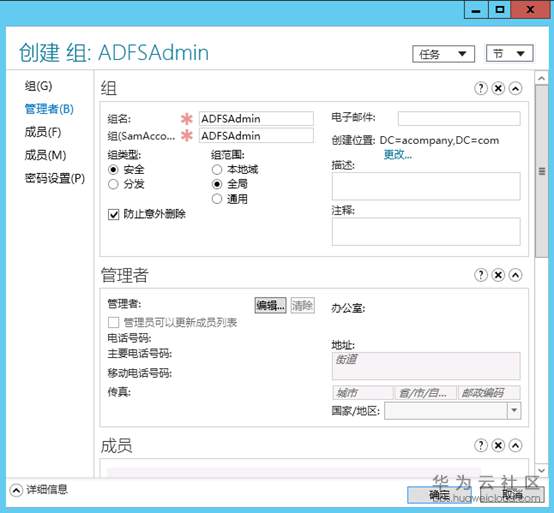Remove the 管理者 section with X icon
Image resolution: width=554 pixels, height=513 pixels.
click(x=498, y=275)
